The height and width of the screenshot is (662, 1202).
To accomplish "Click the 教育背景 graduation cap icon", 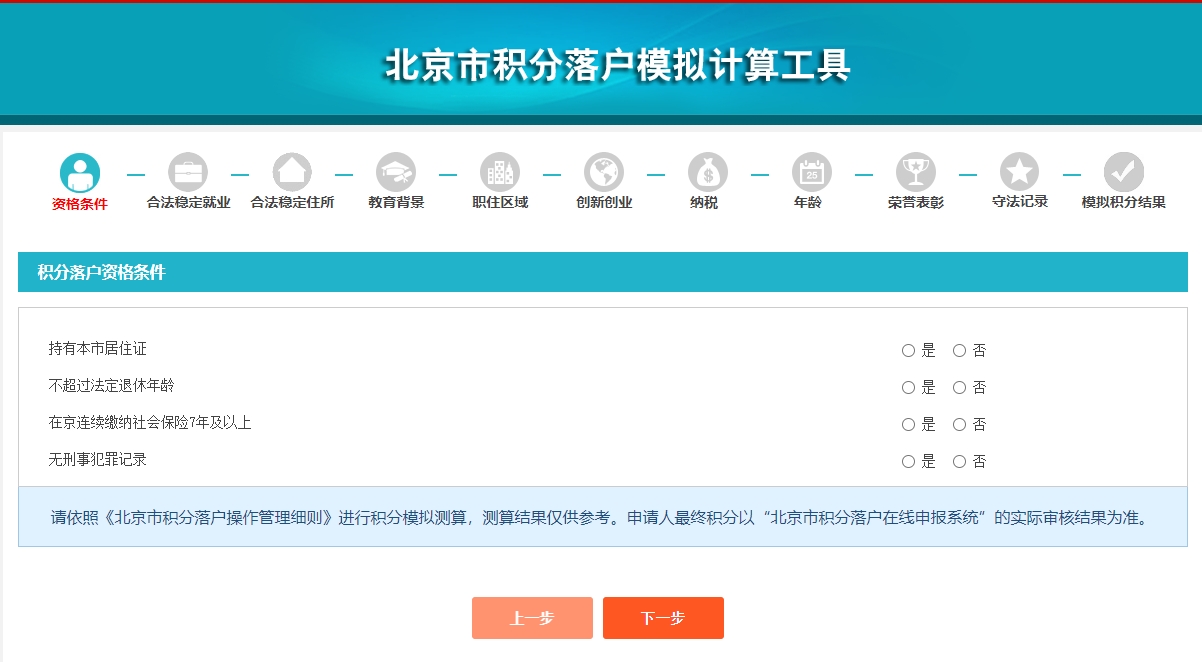I will (396, 173).
